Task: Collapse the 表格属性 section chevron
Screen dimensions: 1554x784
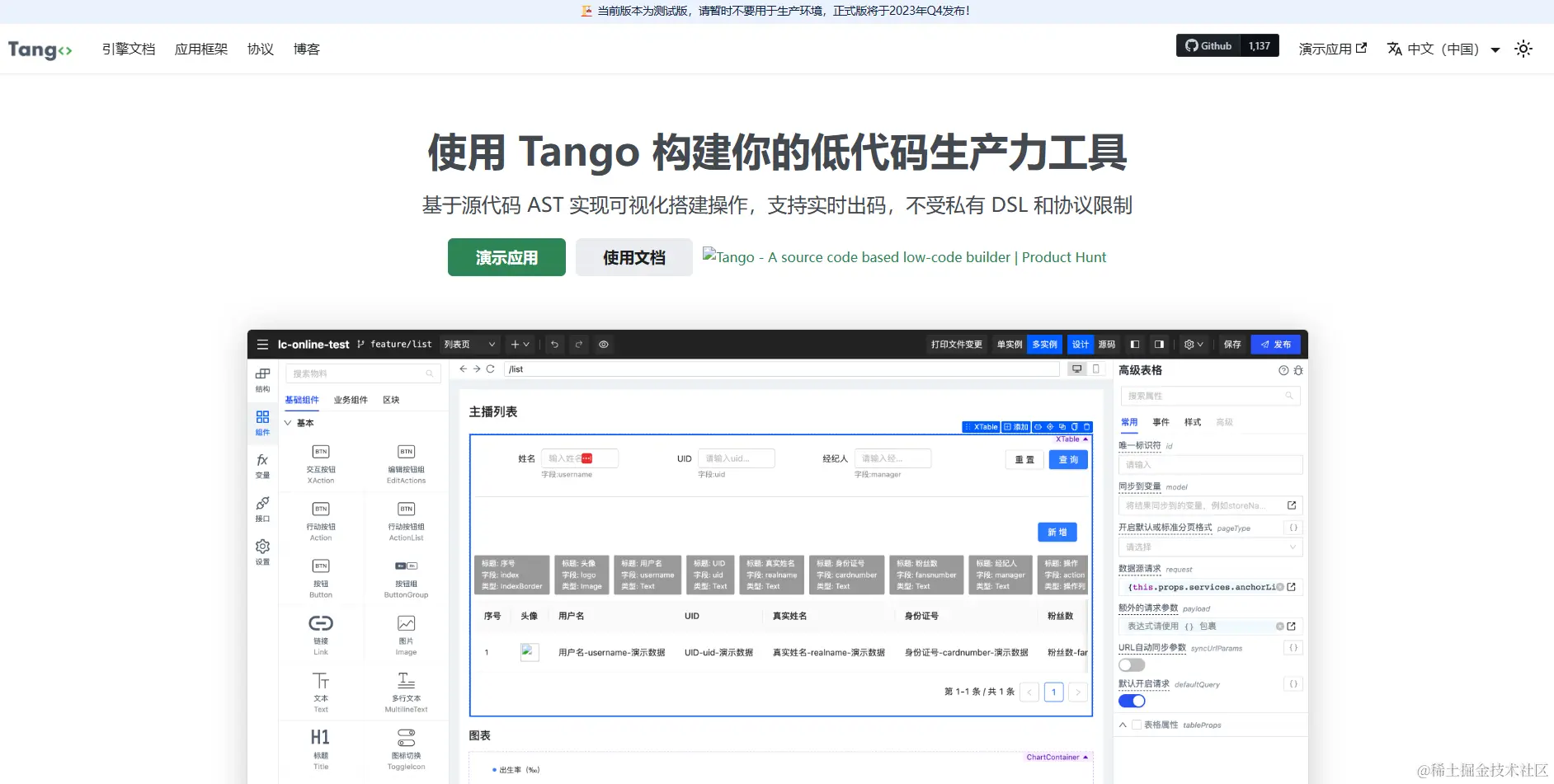Action: (1123, 725)
